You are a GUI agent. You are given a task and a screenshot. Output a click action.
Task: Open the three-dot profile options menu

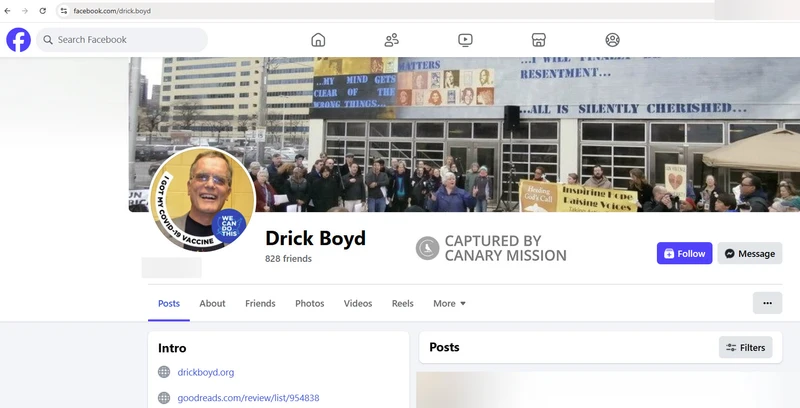[767, 303]
